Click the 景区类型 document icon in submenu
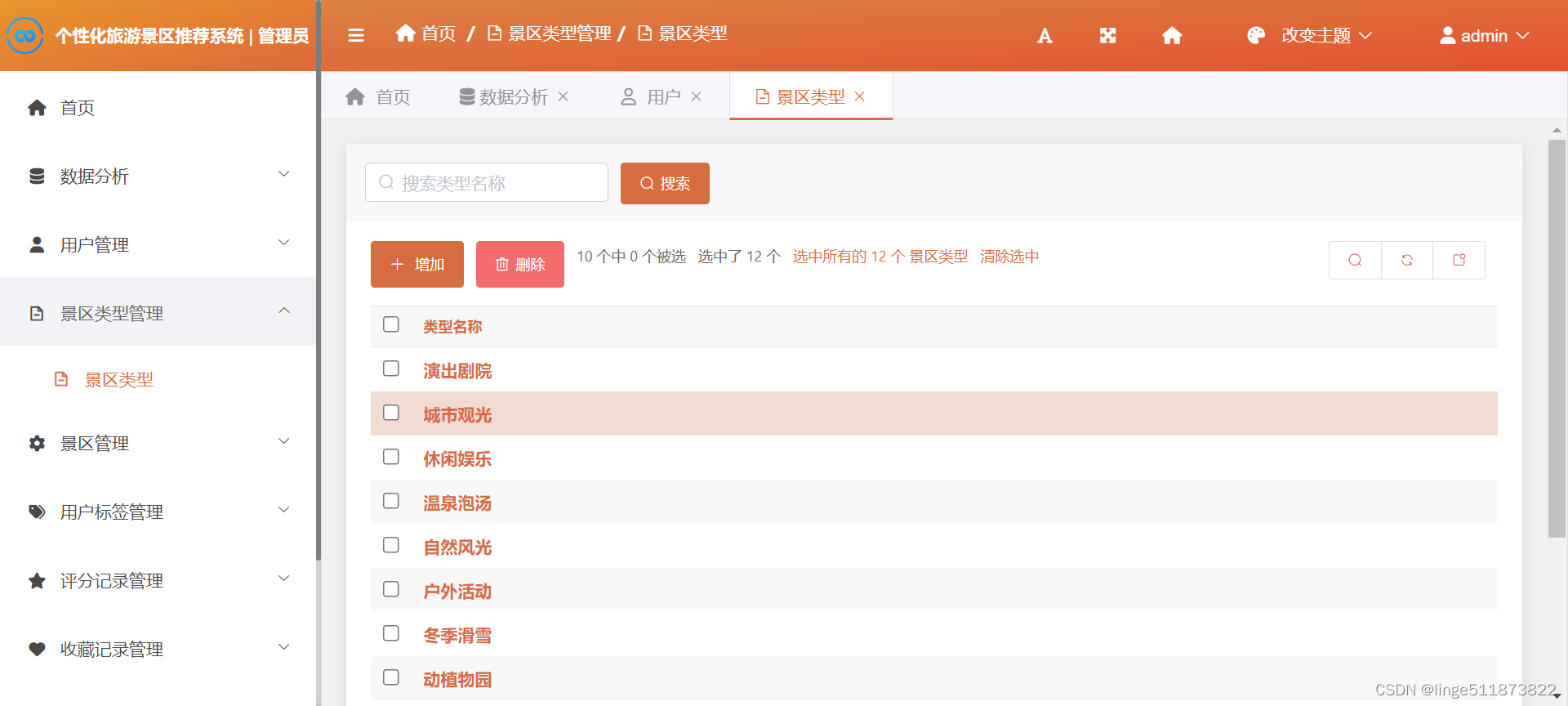The image size is (1568, 706). point(61,379)
